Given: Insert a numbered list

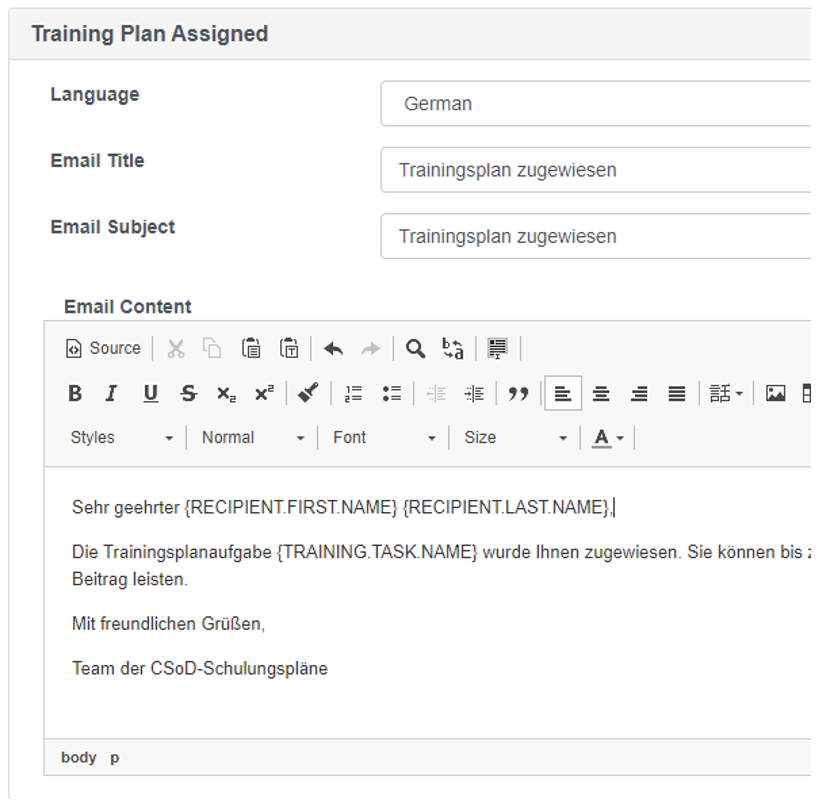Looking at the screenshot, I should point(353,393).
